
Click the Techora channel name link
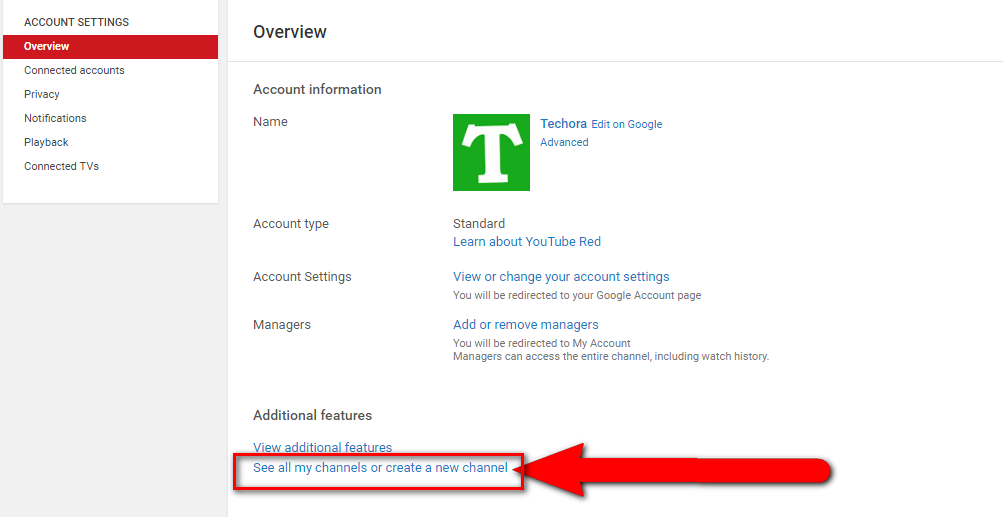point(564,124)
